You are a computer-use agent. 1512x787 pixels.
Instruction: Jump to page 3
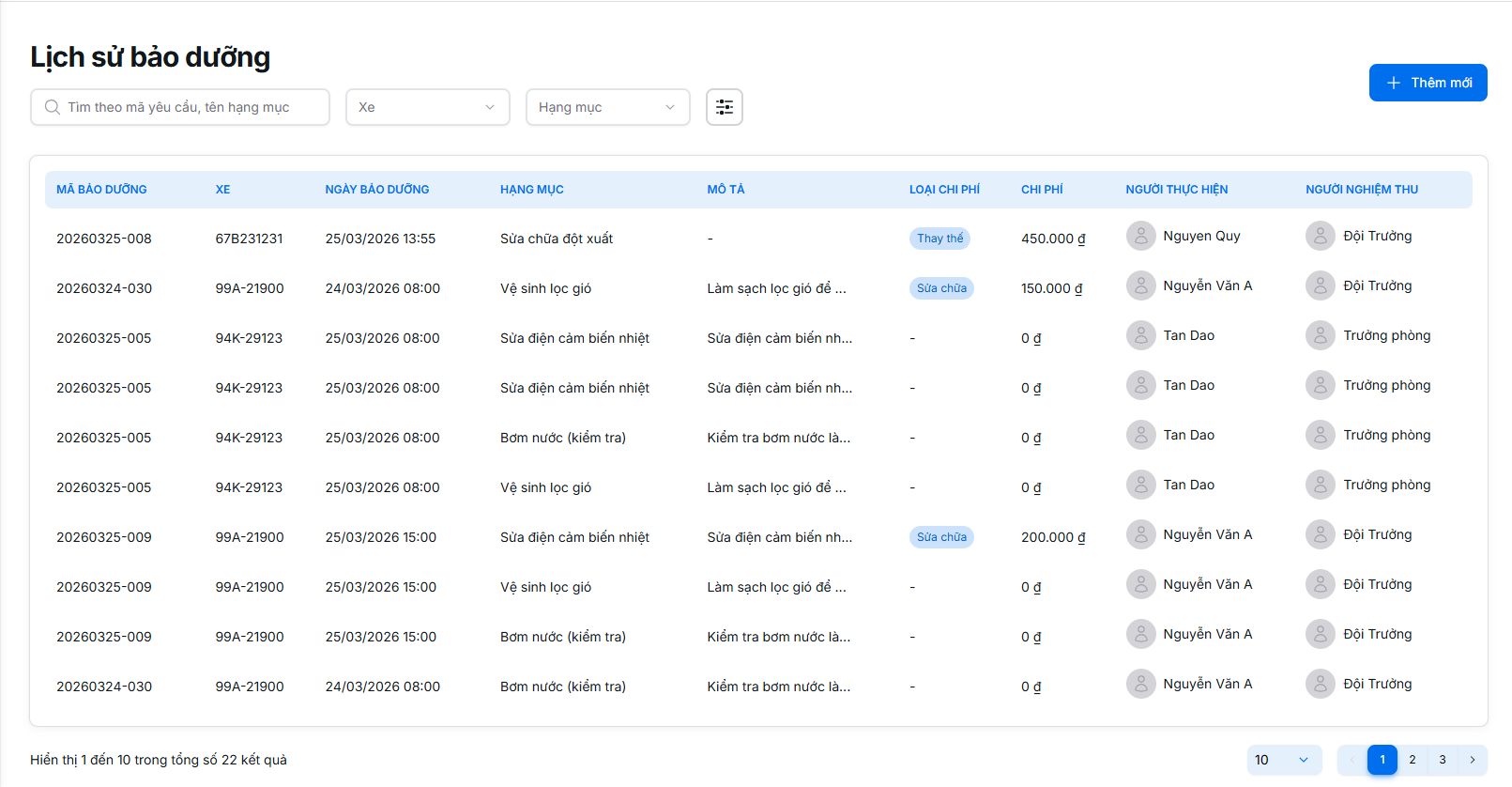pos(1442,760)
